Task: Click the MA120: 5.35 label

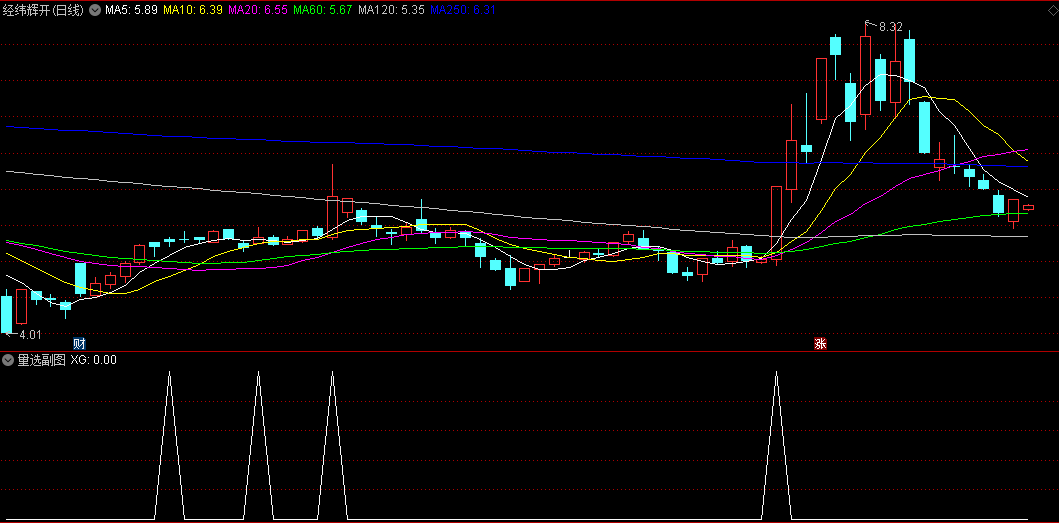Action: click(391, 10)
